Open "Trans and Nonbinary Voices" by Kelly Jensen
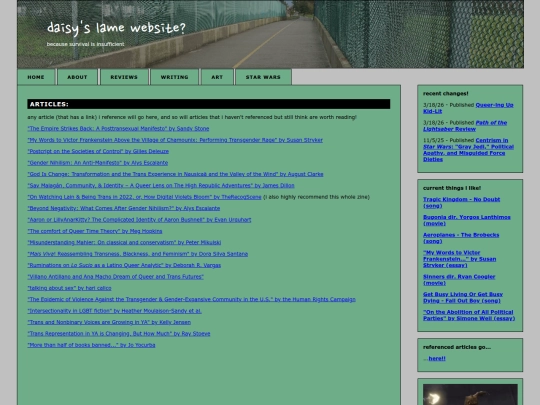 click(109, 322)
